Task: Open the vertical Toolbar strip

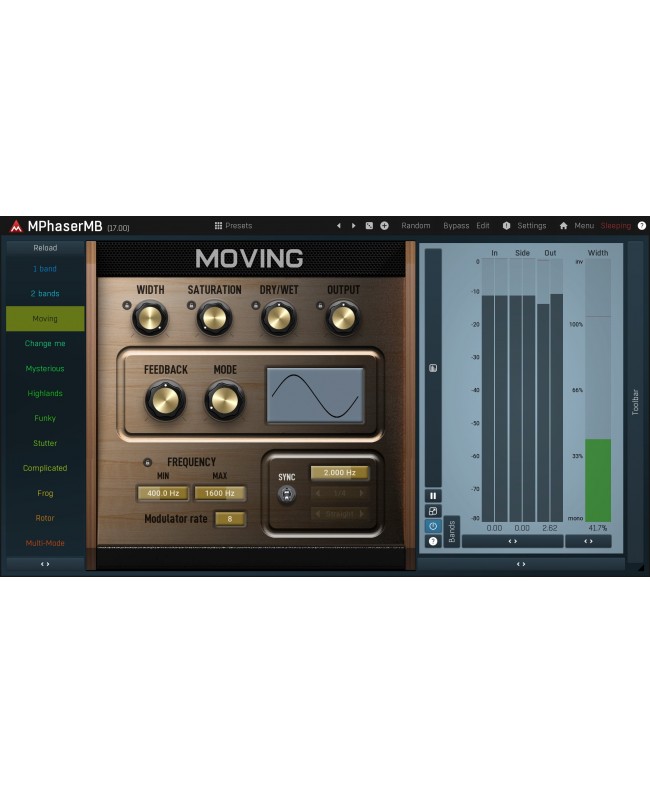Action: click(635, 402)
